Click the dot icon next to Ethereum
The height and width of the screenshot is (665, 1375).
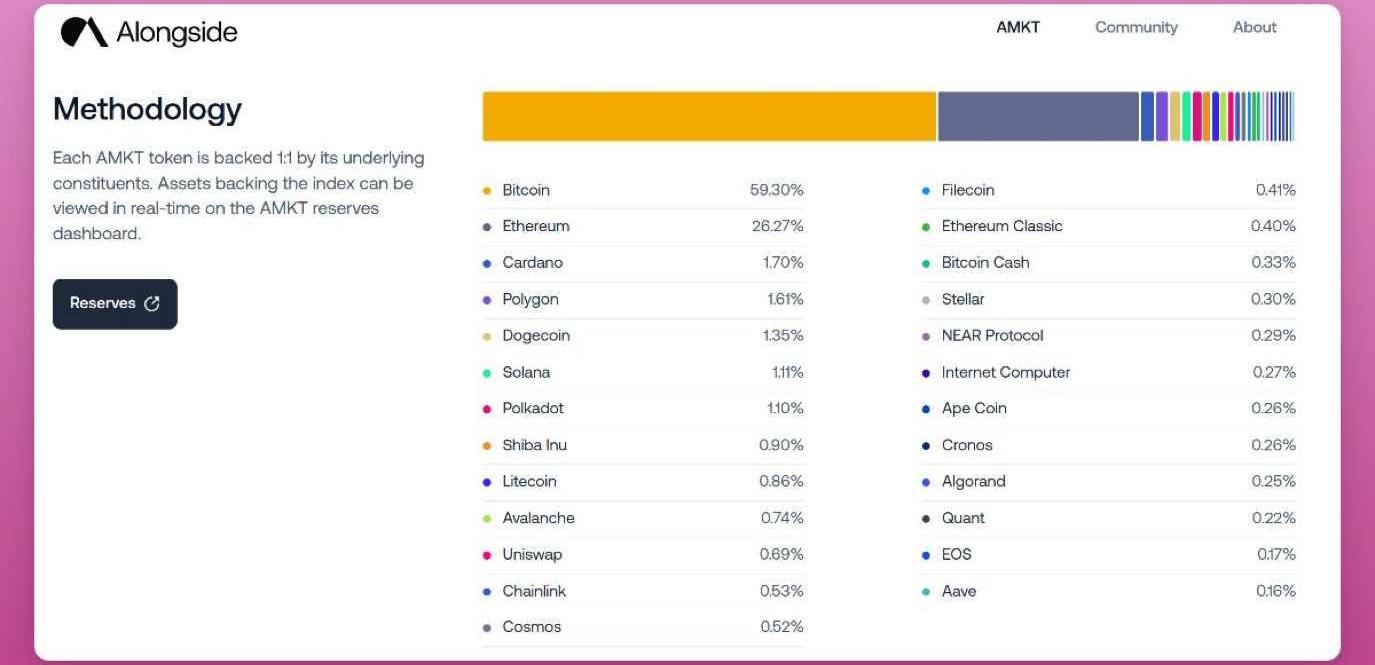[x=487, y=227]
